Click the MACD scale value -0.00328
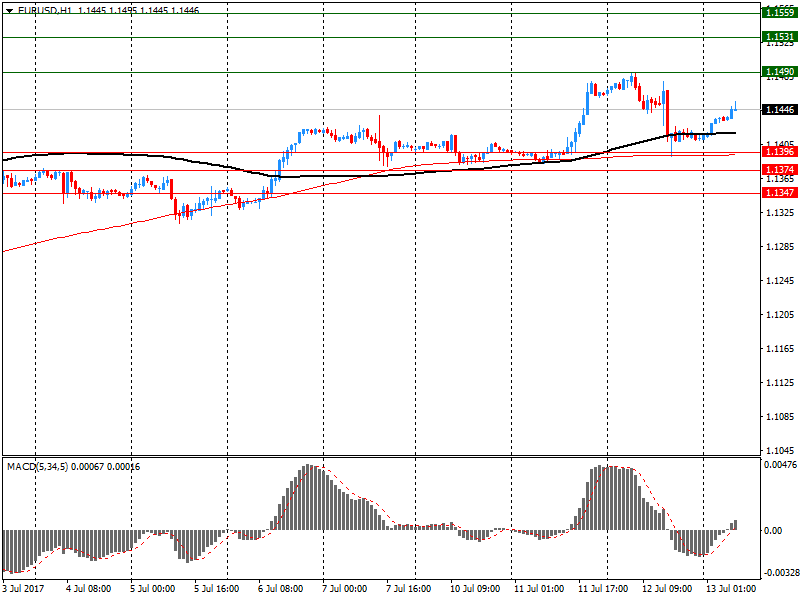 coord(780,573)
